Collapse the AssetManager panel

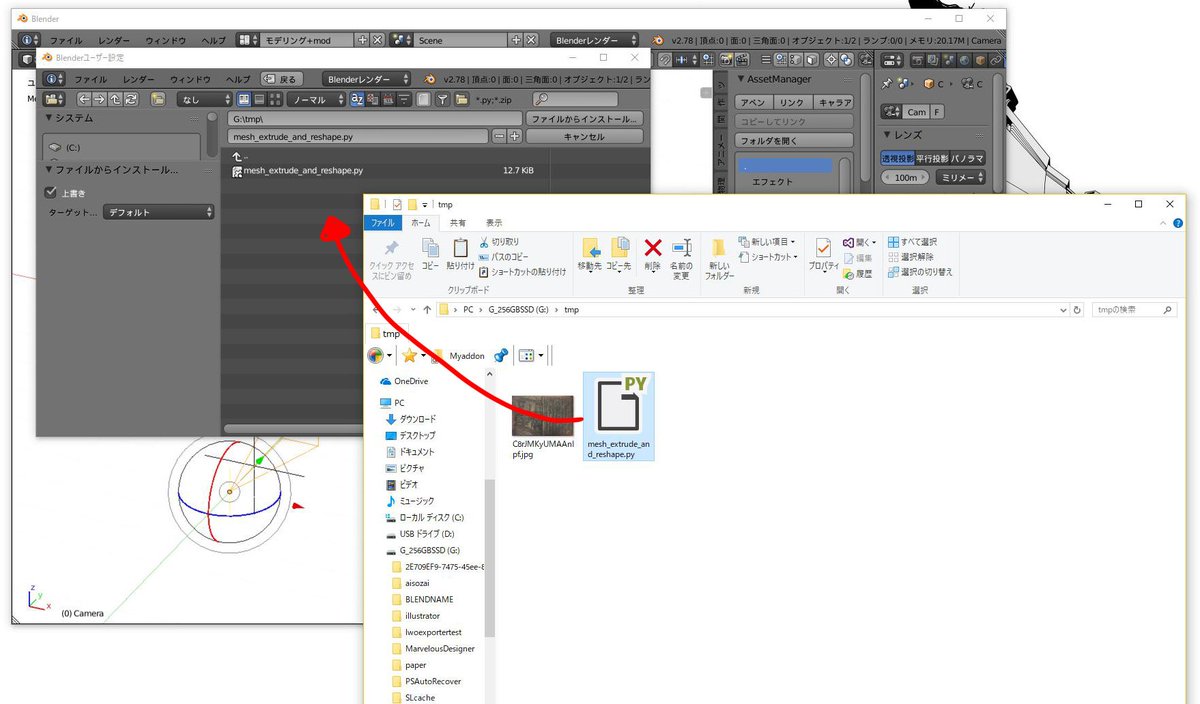coord(741,79)
